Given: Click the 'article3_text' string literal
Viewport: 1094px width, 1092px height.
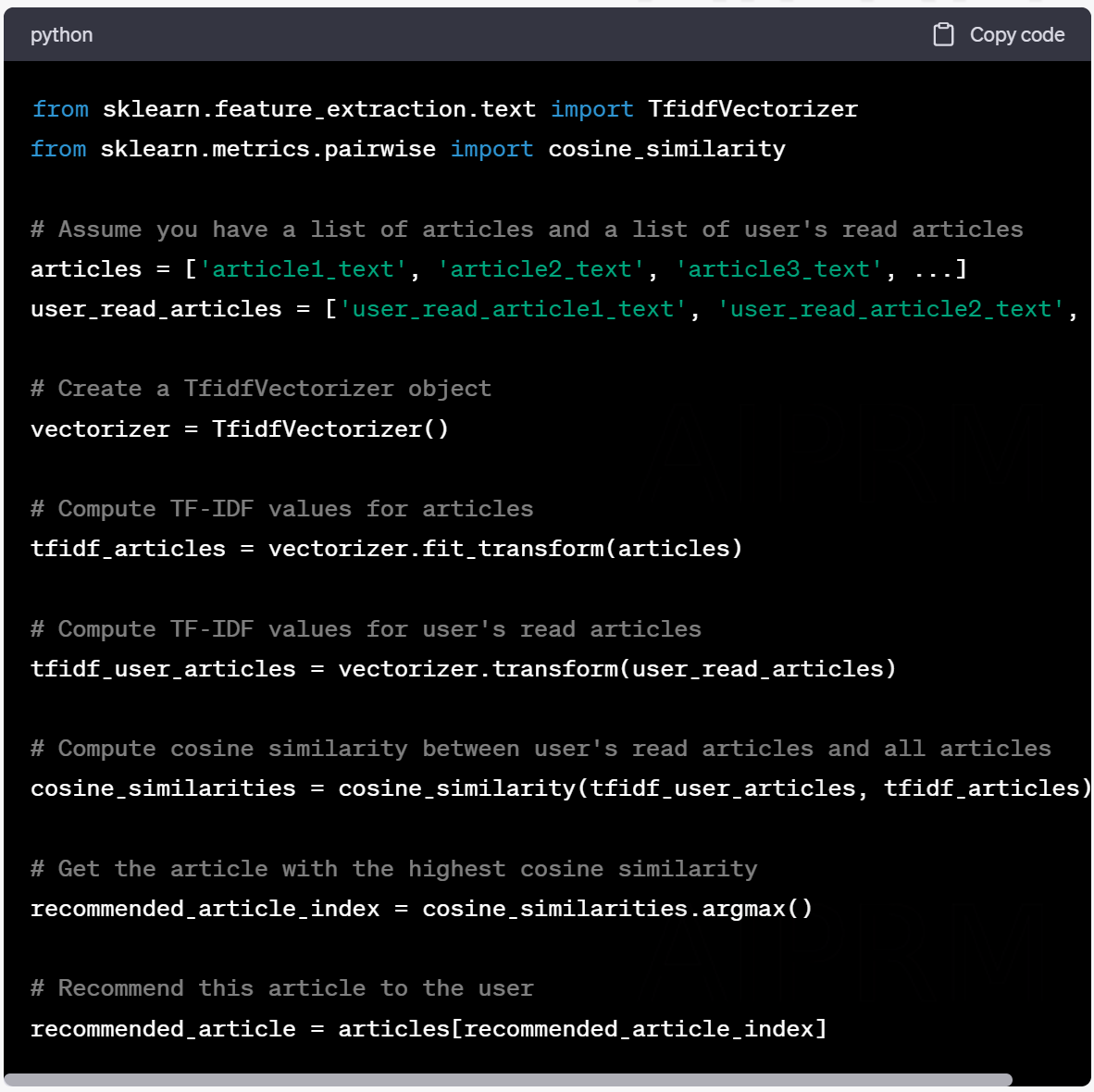Looking at the screenshot, I should 778,269.
